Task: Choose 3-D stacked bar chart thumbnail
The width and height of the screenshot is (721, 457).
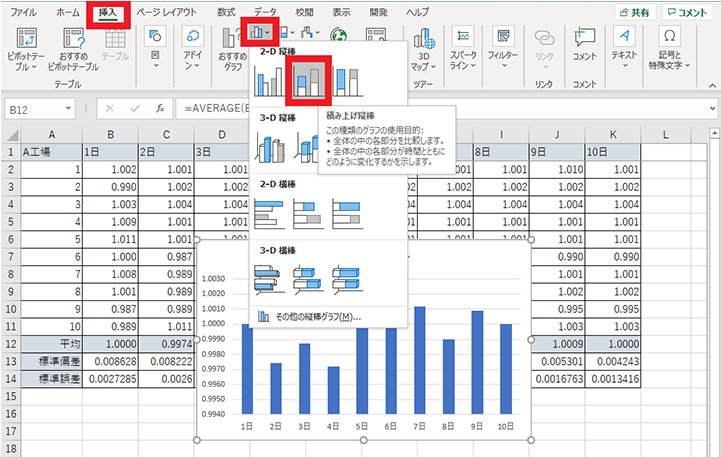Action: click(308, 279)
